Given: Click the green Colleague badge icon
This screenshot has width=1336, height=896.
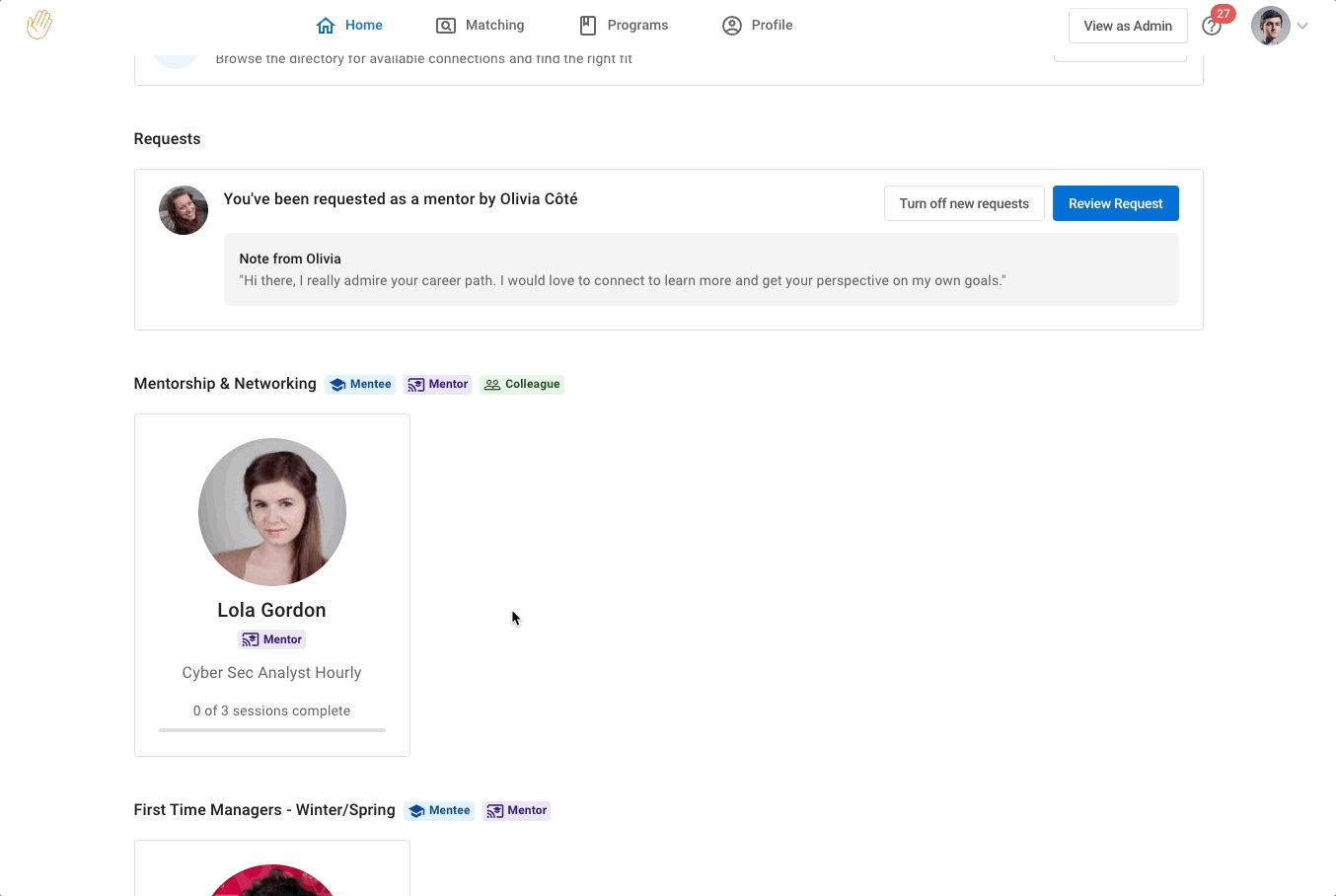Looking at the screenshot, I should (492, 384).
